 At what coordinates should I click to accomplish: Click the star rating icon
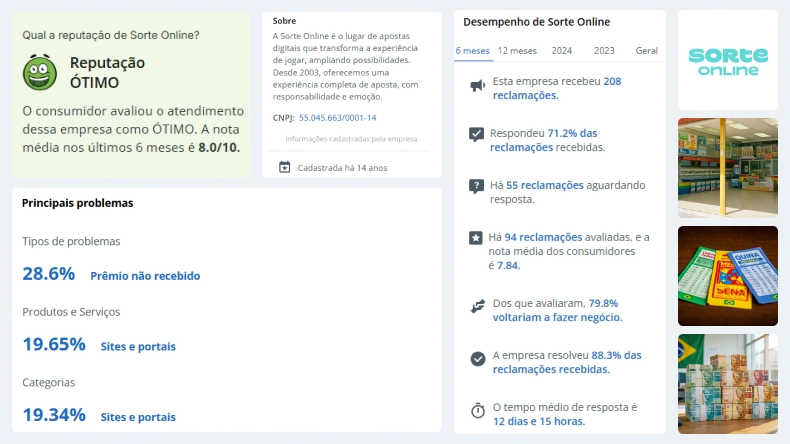tap(476, 238)
